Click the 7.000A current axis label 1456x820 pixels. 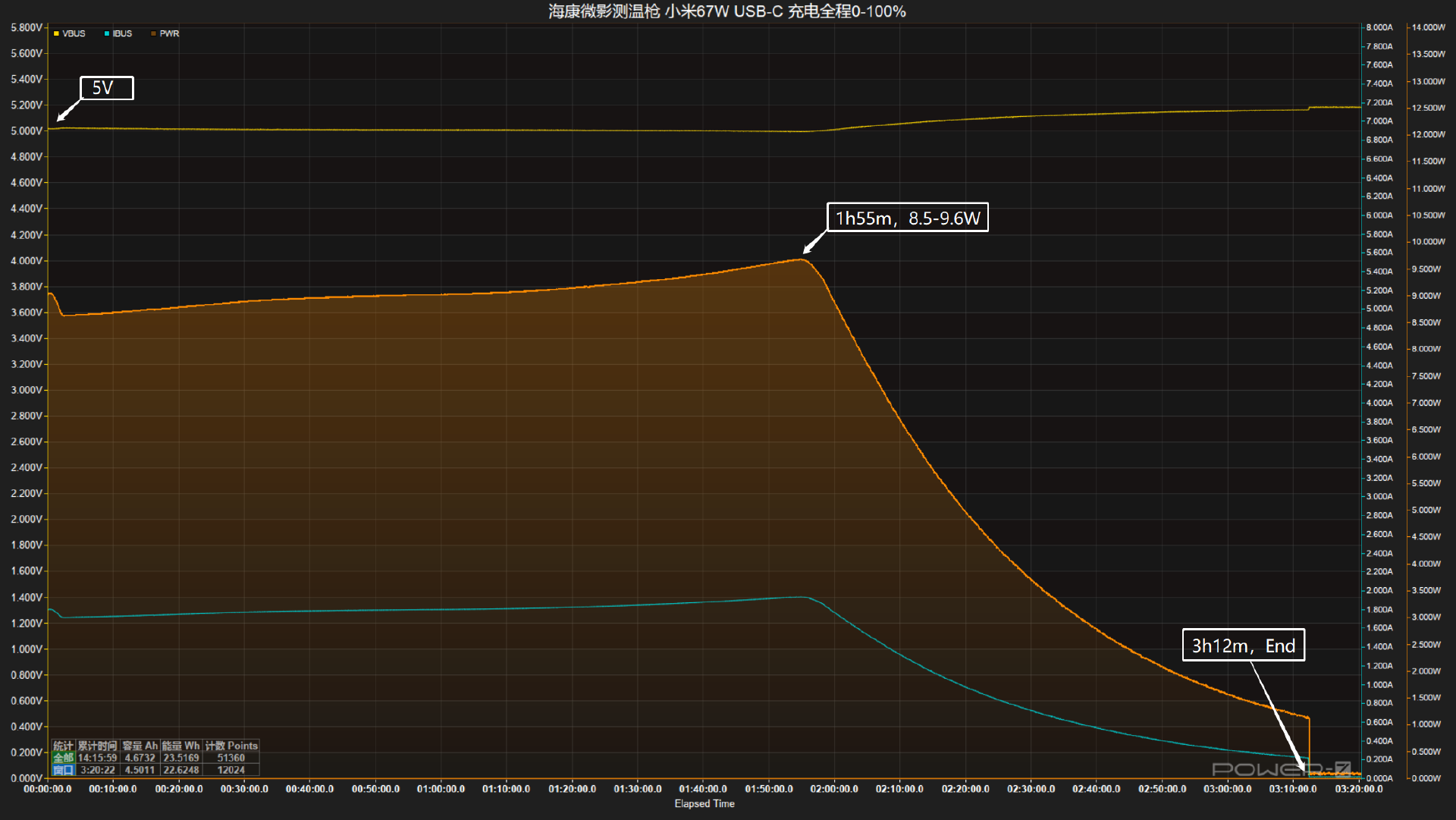pos(1379,121)
